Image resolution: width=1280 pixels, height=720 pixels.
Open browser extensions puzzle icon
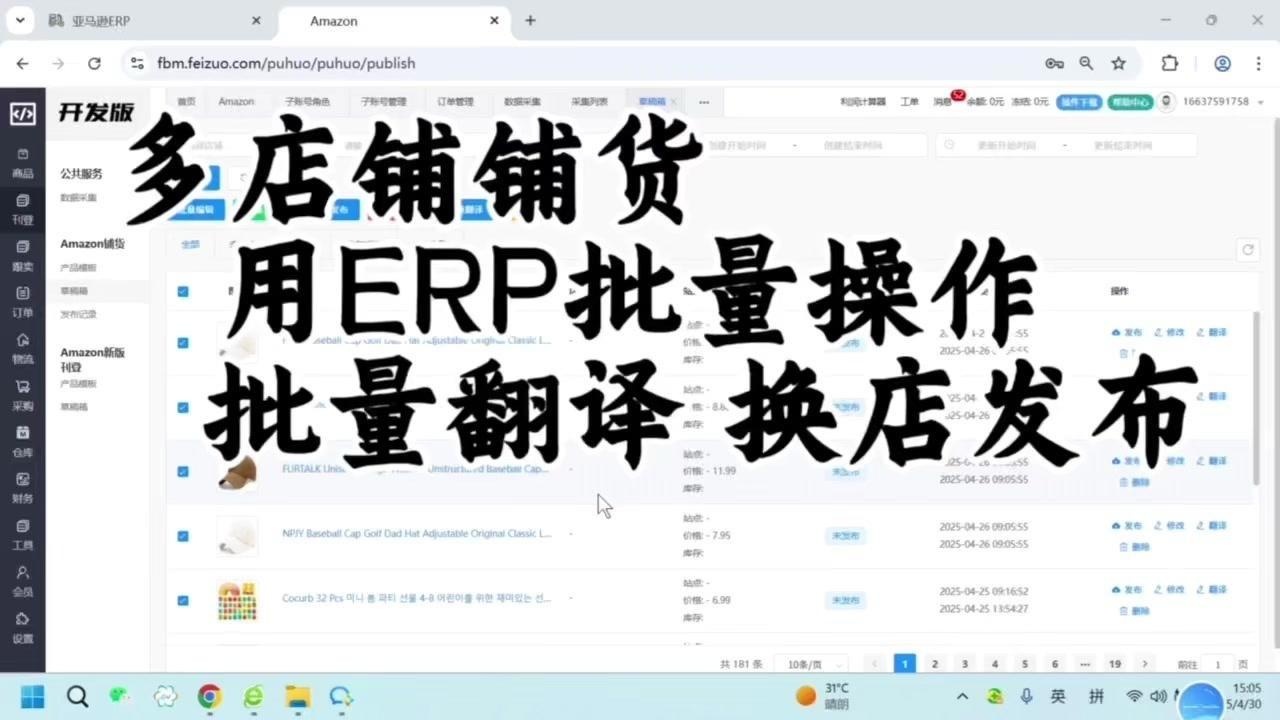[1169, 63]
